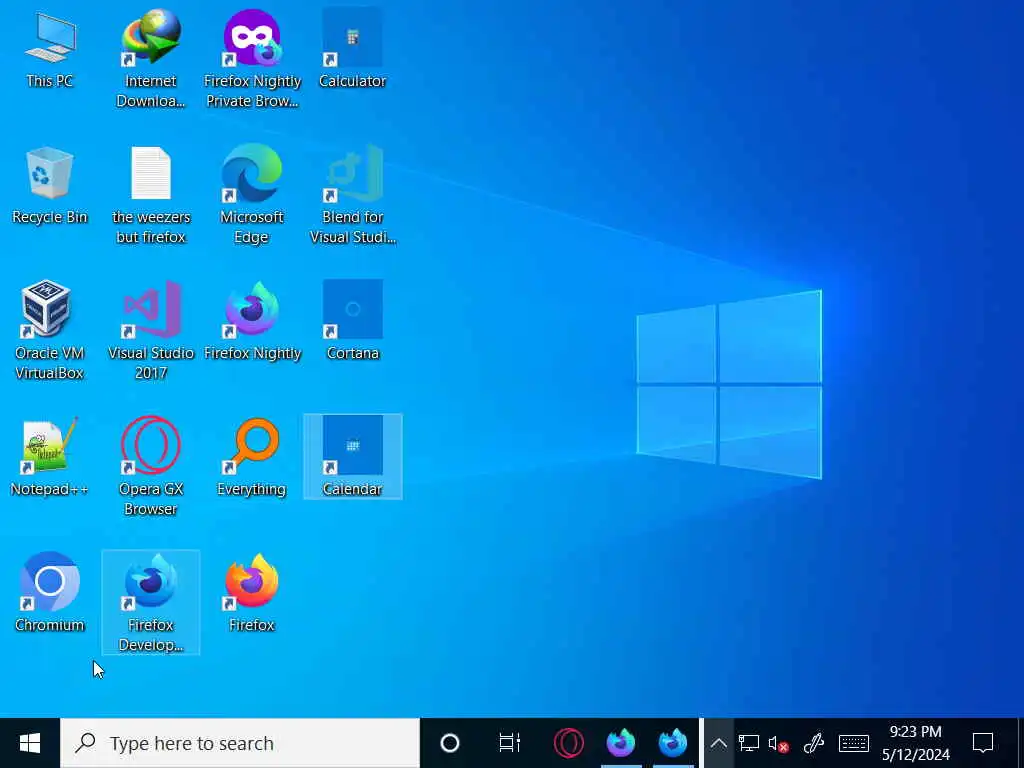
Task: Select the Cortana desktop shortcut
Action: (353, 323)
